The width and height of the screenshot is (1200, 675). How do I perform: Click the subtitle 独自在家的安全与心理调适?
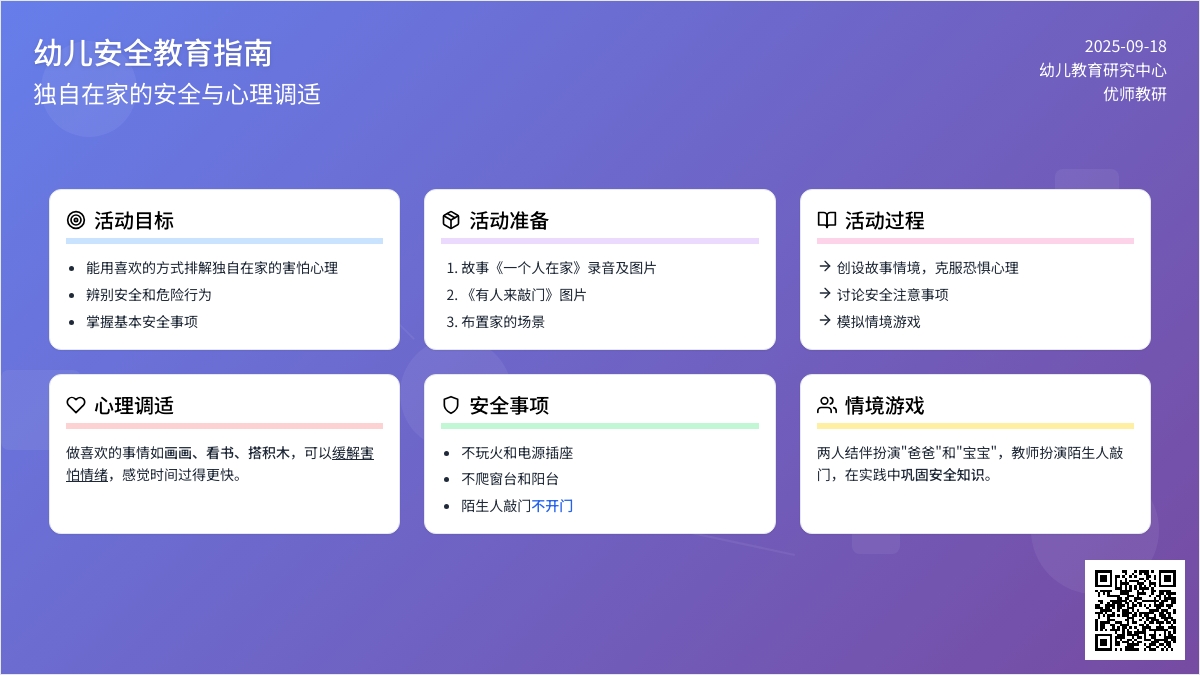click(177, 94)
